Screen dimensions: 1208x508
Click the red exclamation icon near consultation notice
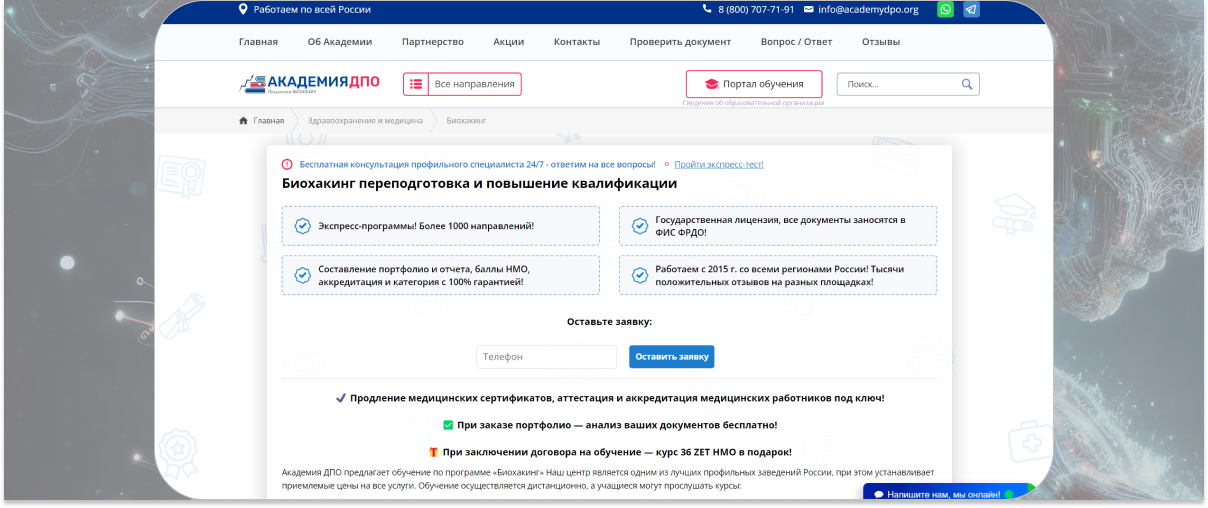287,164
